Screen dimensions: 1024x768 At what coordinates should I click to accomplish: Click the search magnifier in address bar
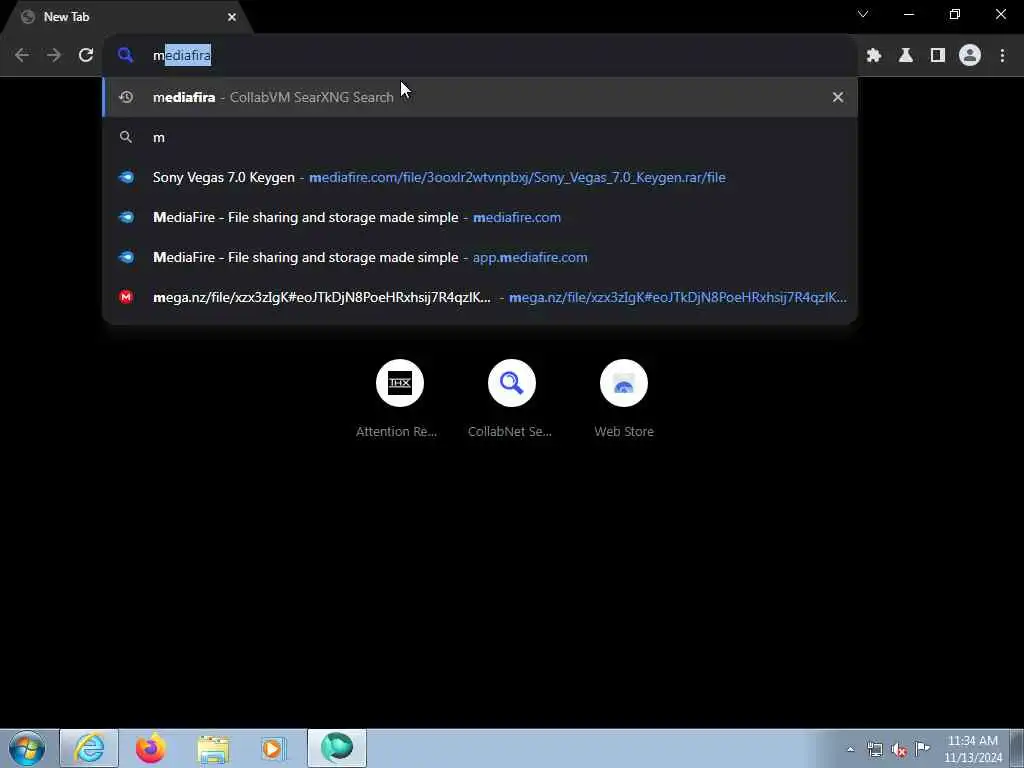tap(125, 56)
